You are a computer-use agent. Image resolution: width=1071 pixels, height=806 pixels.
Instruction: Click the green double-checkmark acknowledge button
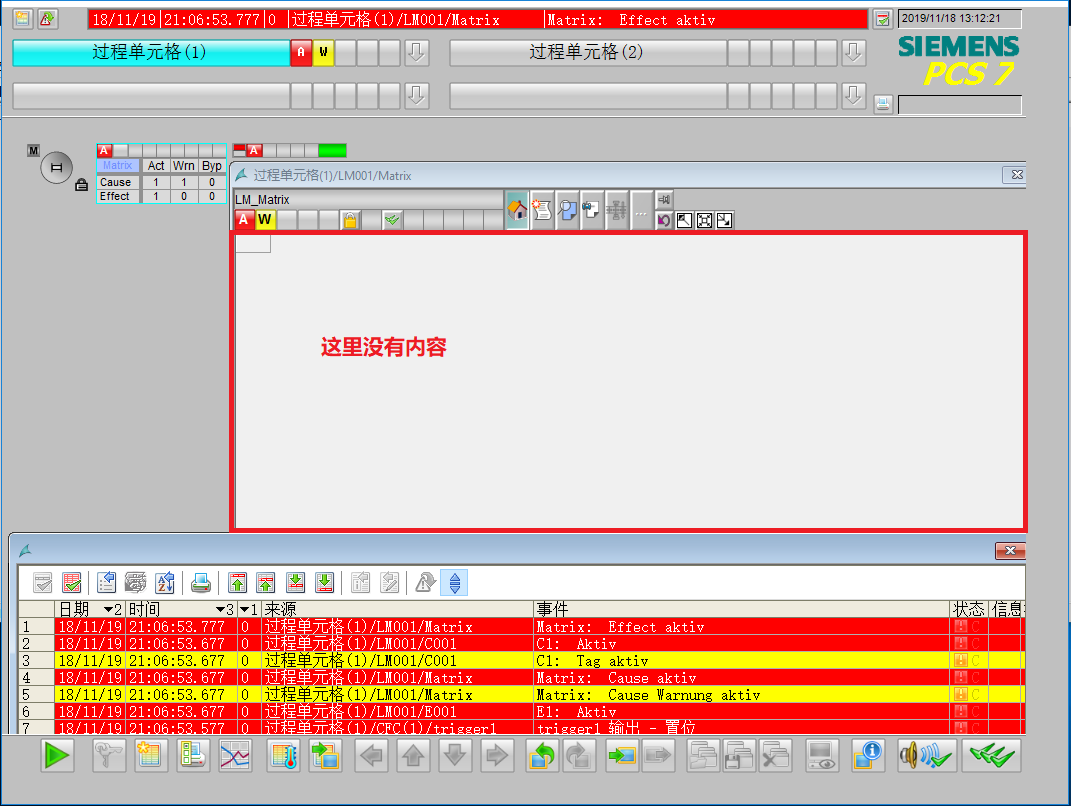[991, 755]
